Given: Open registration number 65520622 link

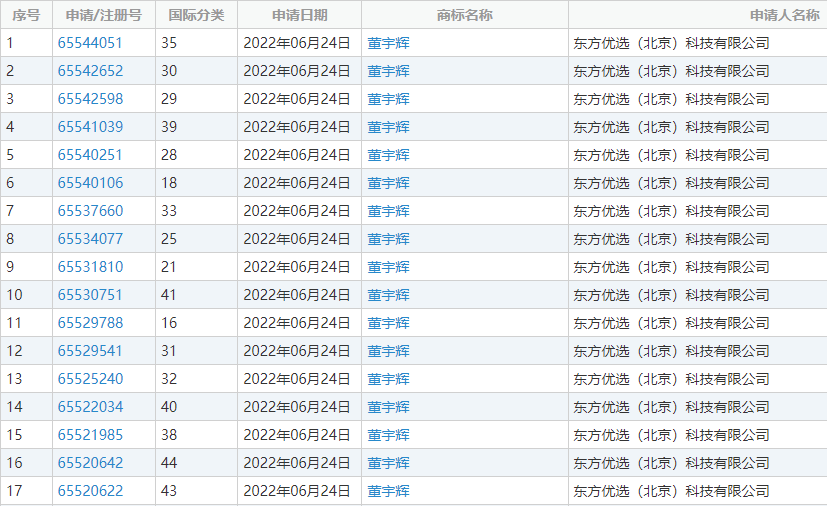Looking at the screenshot, I should pyautogui.click(x=90, y=490).
